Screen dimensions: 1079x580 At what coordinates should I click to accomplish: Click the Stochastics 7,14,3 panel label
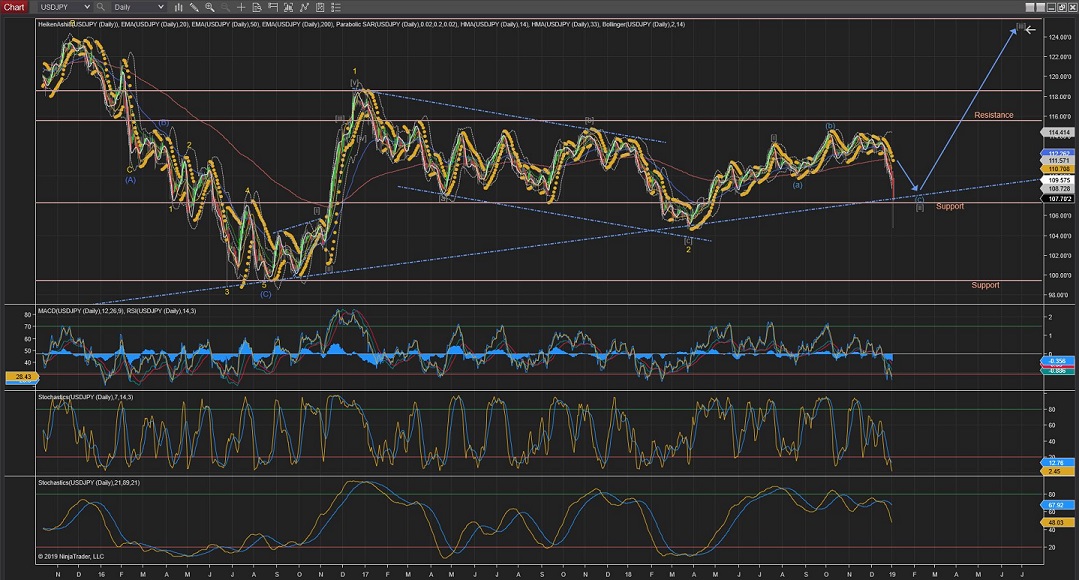coord(85,397)
